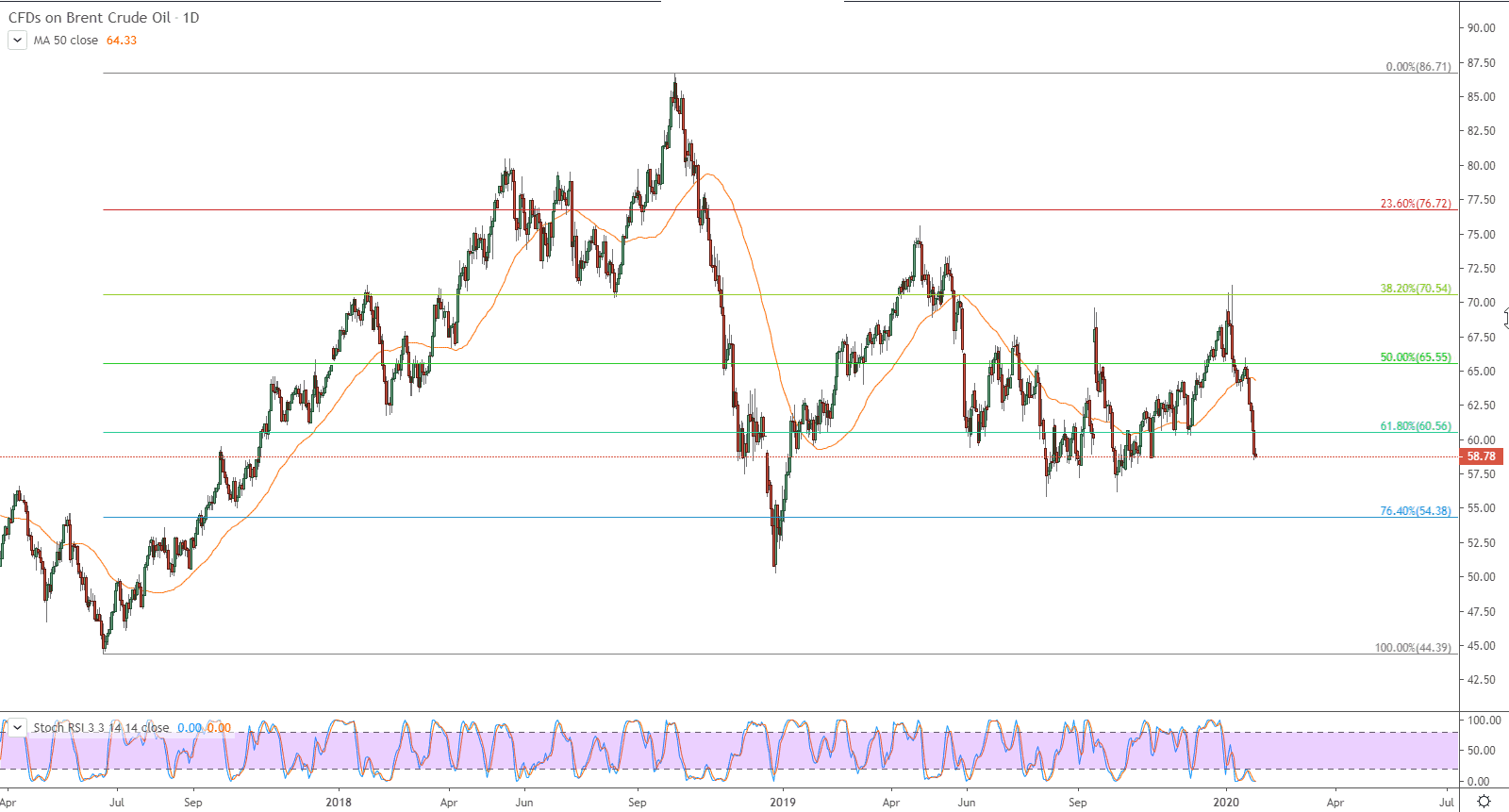Click the 75.00 price axis label

click(1481, 235)
